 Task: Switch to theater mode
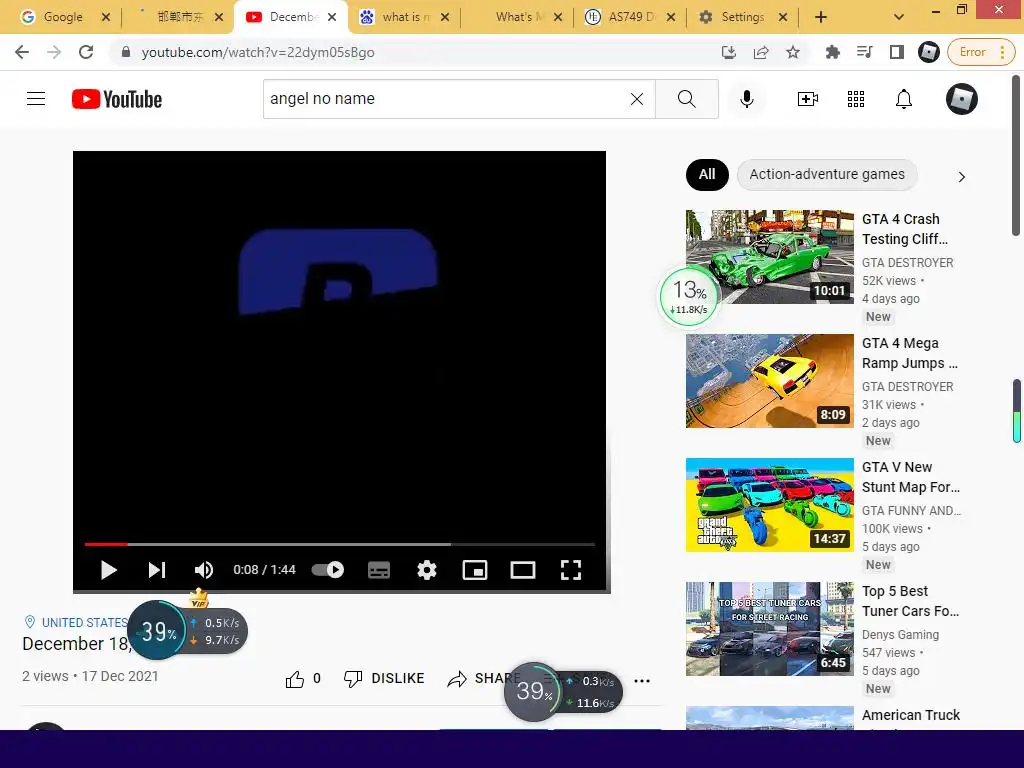pyautogui.click(x=522, y=570)
